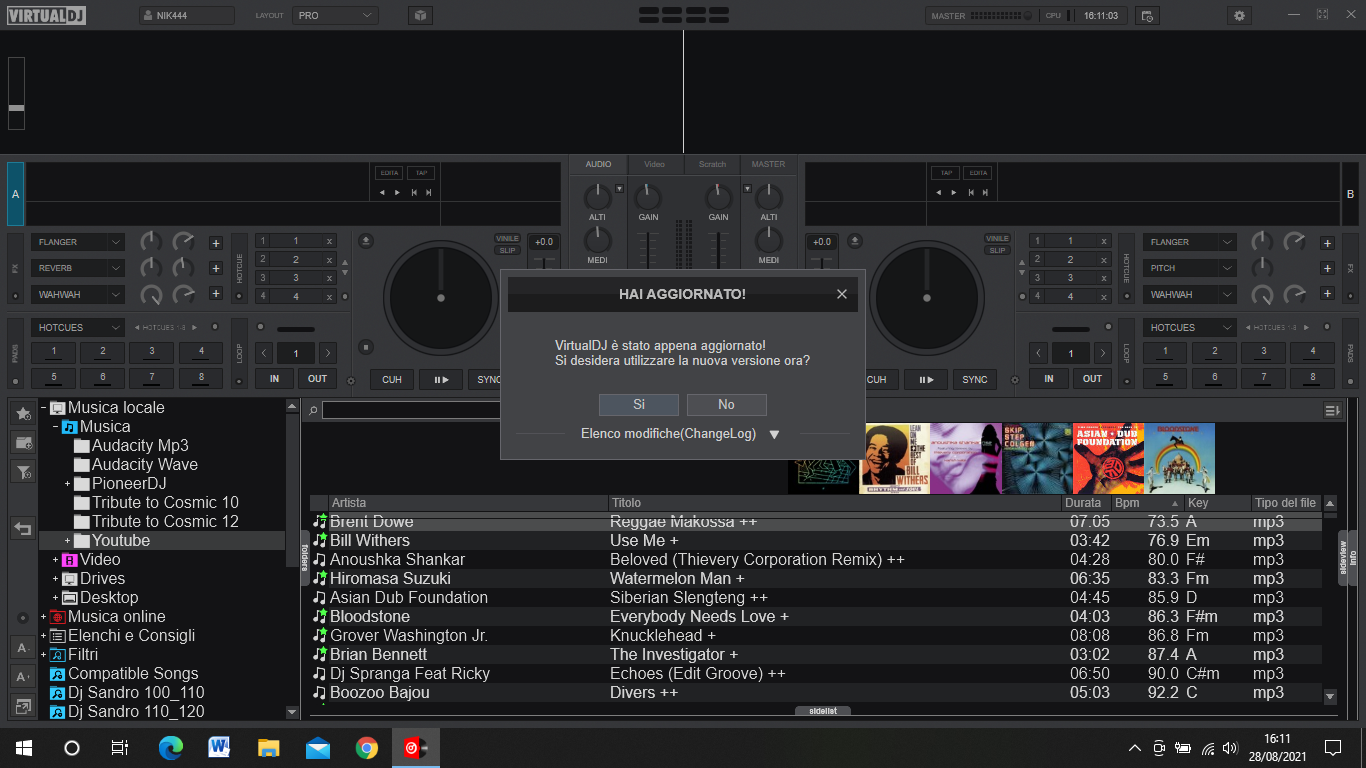Viewport: 1366px width, 768px height.
Task: Click the favorite folder star icon in browser sidebar
Action: [23, 413]
